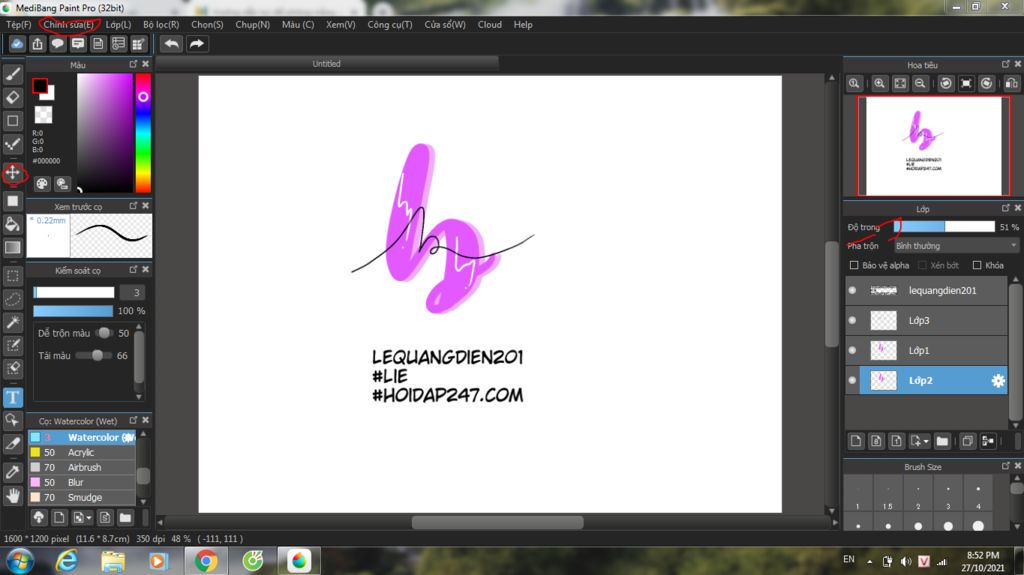Toggle visibility of Lớp3 layer
This screenshot has width=1024, height=575.
[852, 320]
